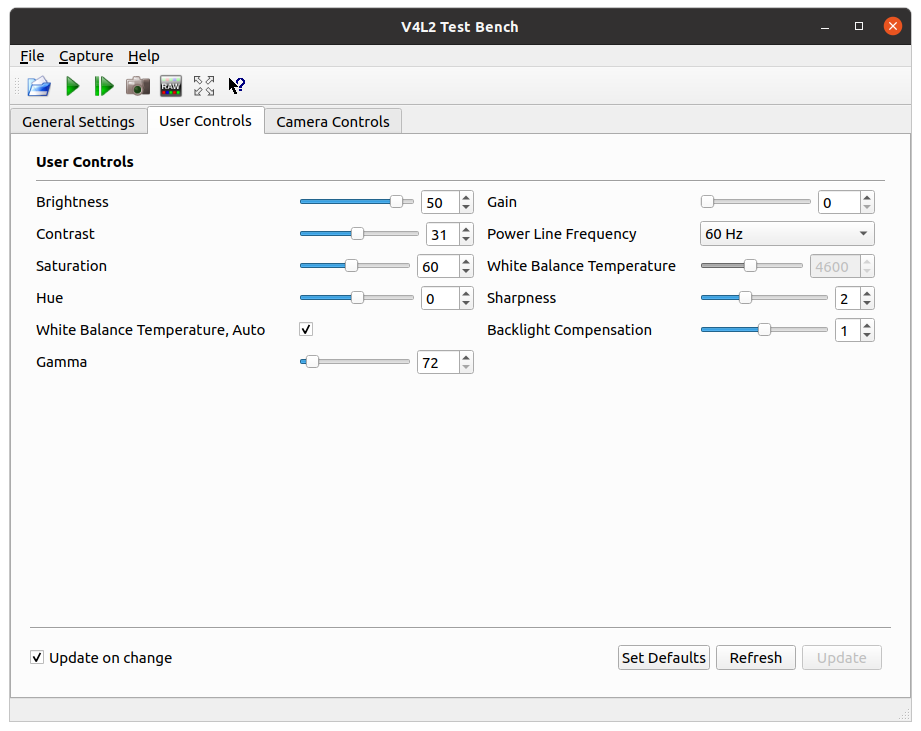Click the open device folder icon

pos(38,86)
